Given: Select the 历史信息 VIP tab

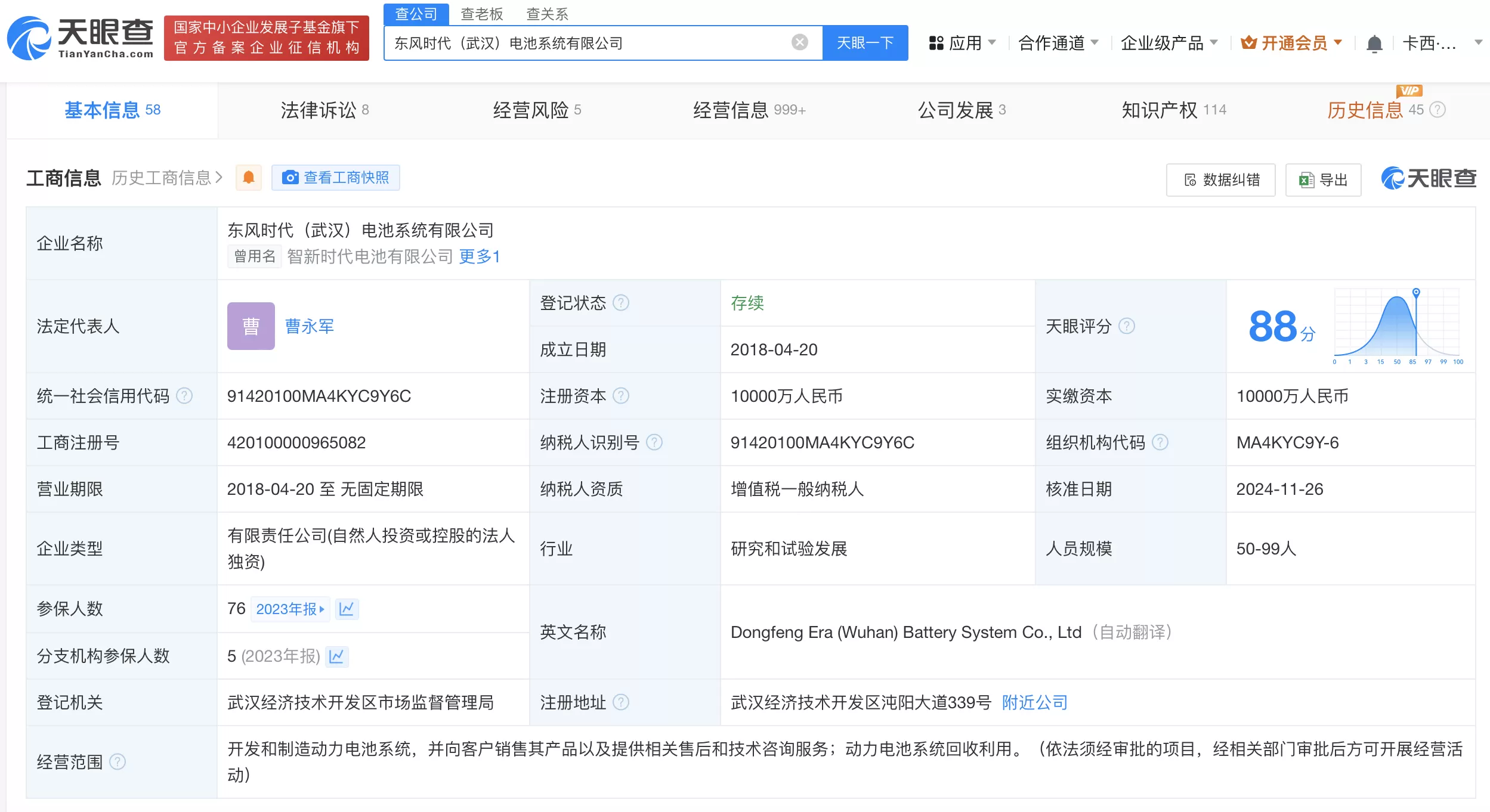Looking at the screenshot, I should [1375, 110].
